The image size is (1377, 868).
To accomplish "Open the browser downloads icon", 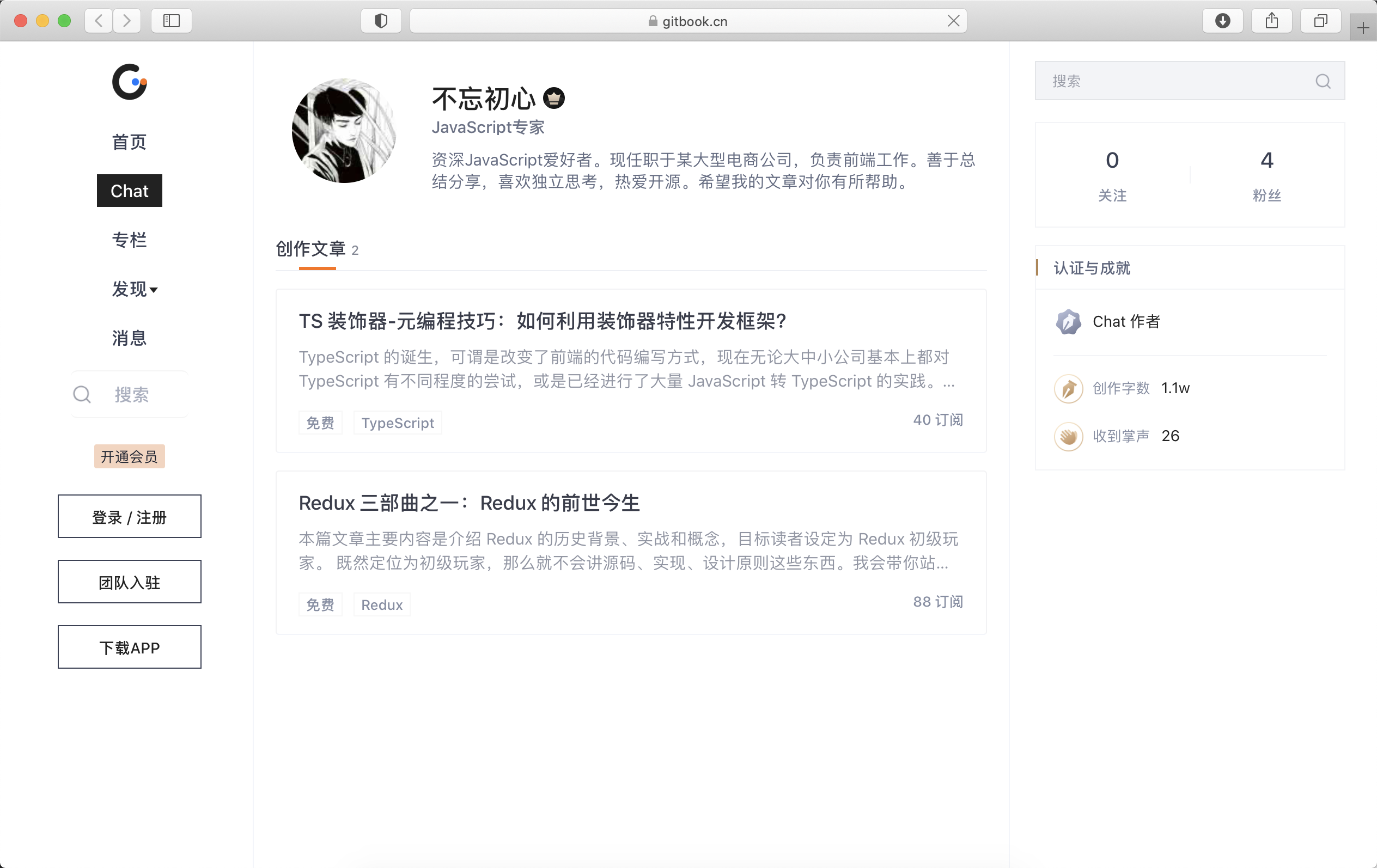I will tap(1223, 21).
